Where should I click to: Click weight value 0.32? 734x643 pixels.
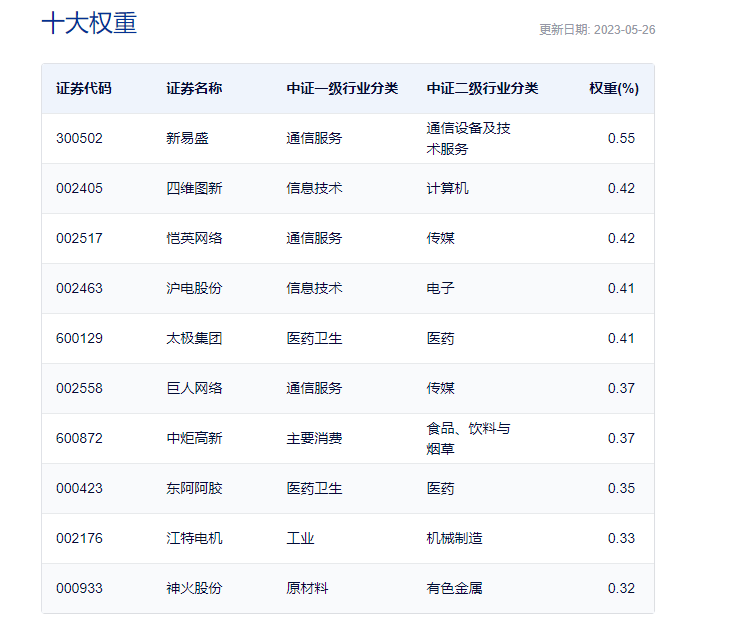[x=621, y=589]
